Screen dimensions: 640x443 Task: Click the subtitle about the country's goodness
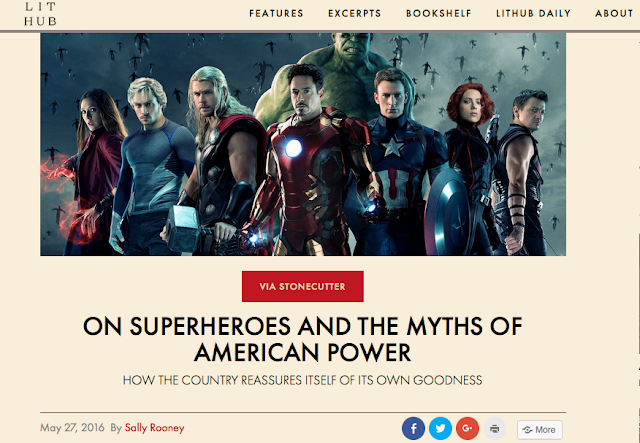302,381
